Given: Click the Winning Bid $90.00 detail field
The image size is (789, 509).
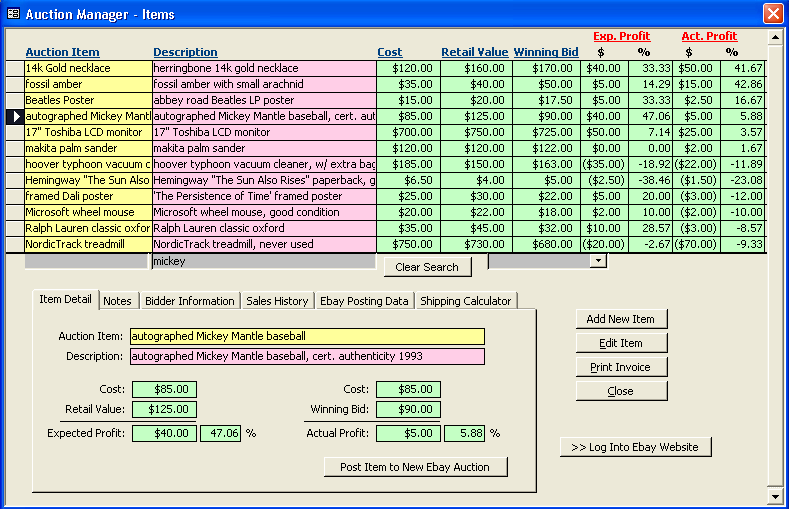Looking at the screenshot, I should 408,409.
